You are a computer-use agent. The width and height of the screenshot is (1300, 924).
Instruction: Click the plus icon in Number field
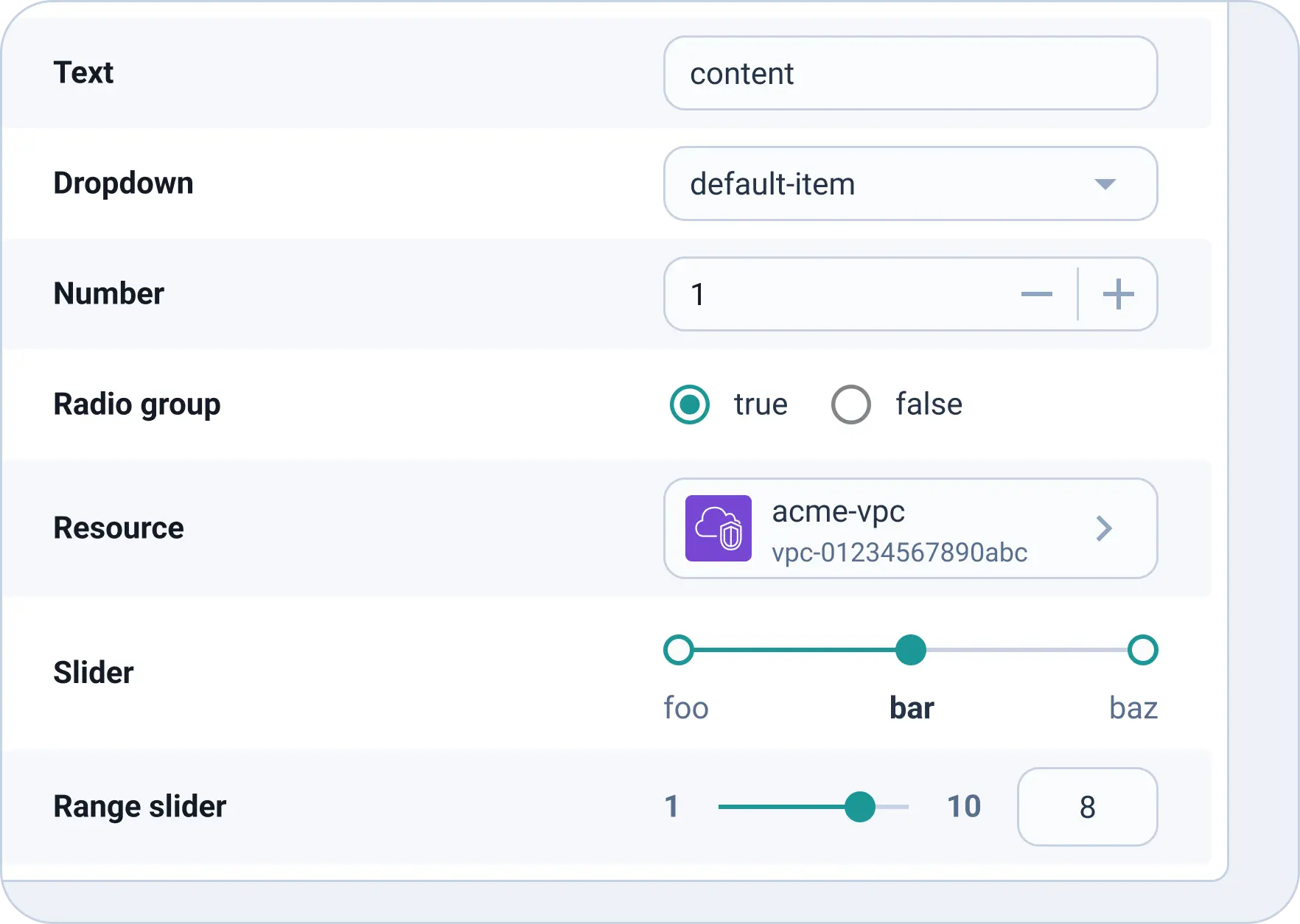(x=1118, y=295)
